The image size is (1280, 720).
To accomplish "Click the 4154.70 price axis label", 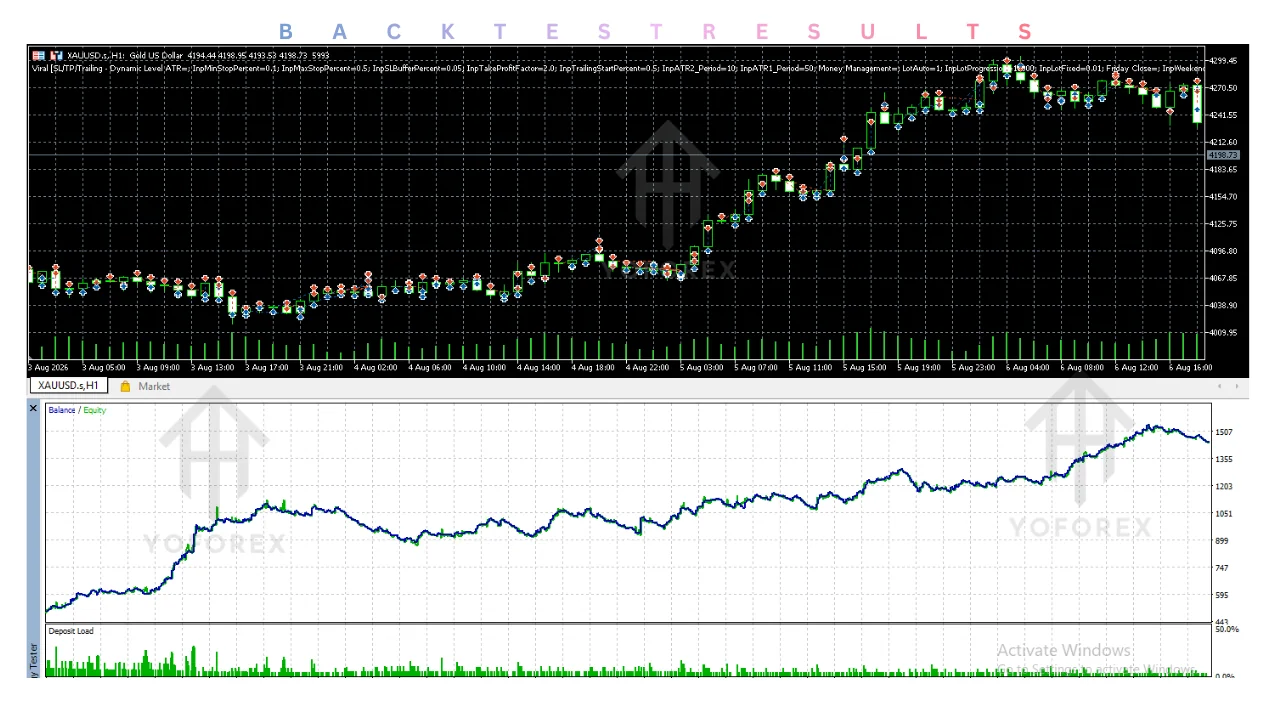I will pos(1224,197).
